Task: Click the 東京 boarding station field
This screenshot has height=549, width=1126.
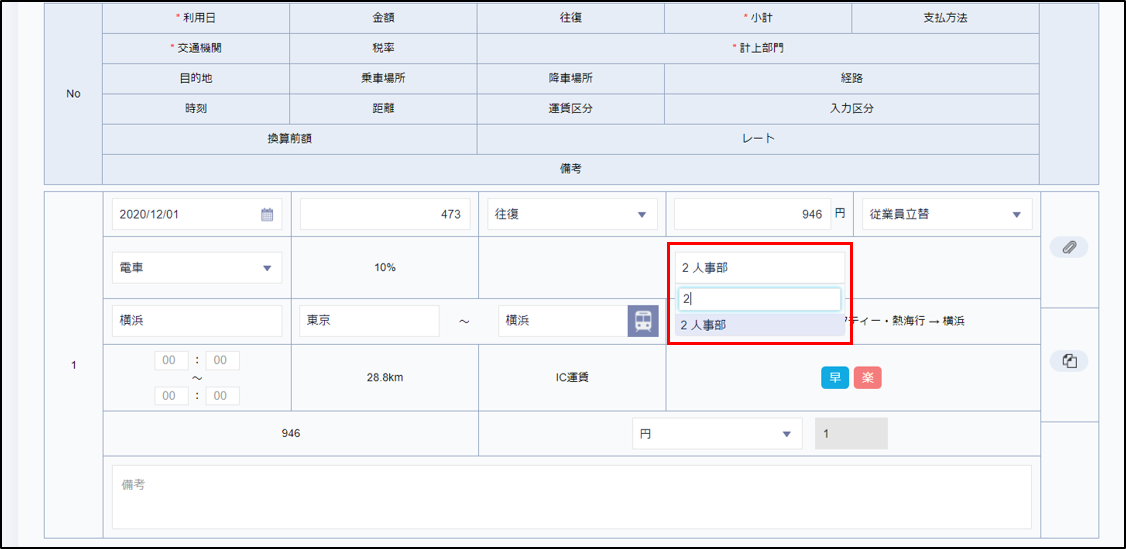Action: point(369,321)
